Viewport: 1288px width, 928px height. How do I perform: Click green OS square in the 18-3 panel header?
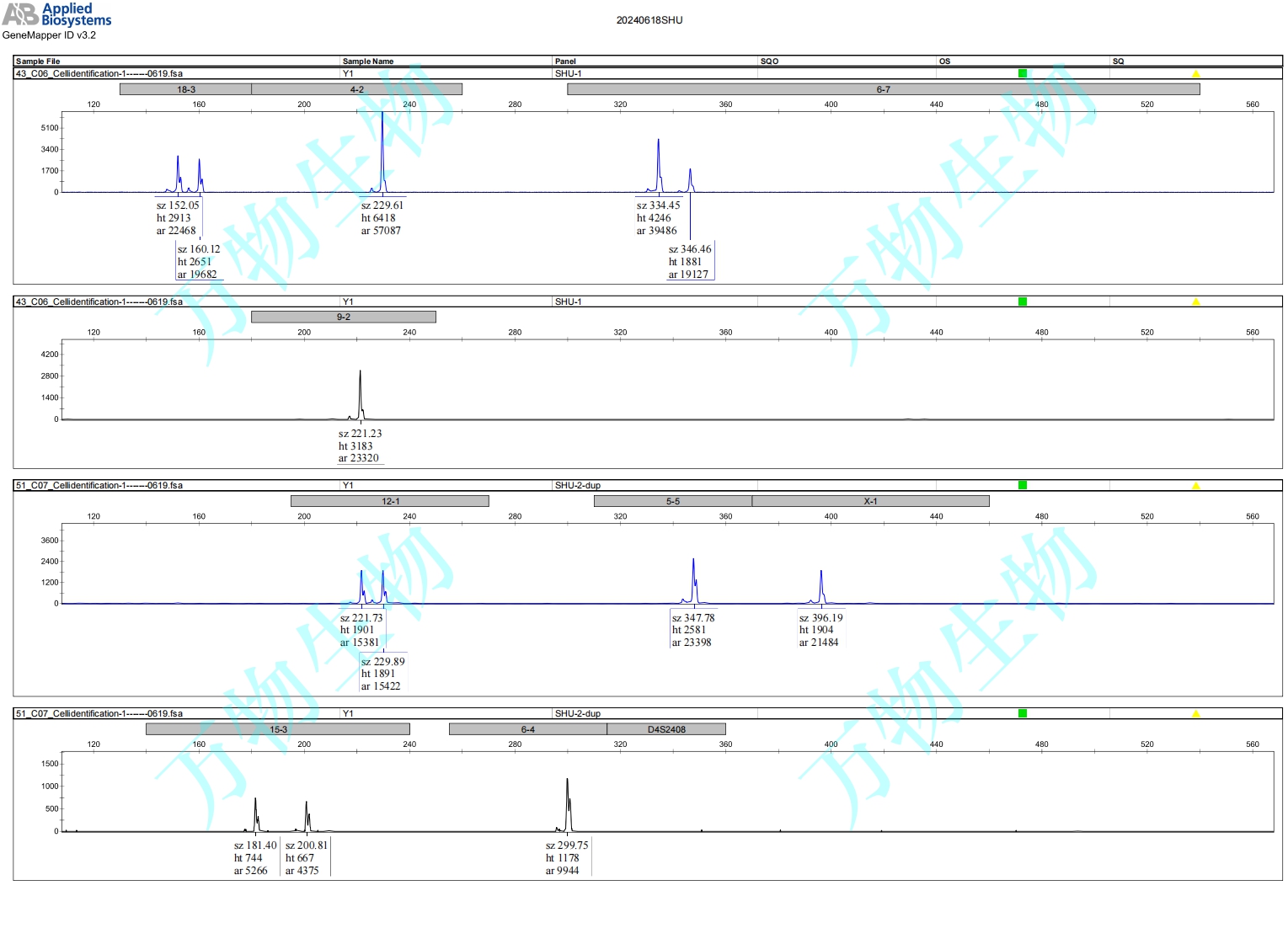tap(1022, 74)
